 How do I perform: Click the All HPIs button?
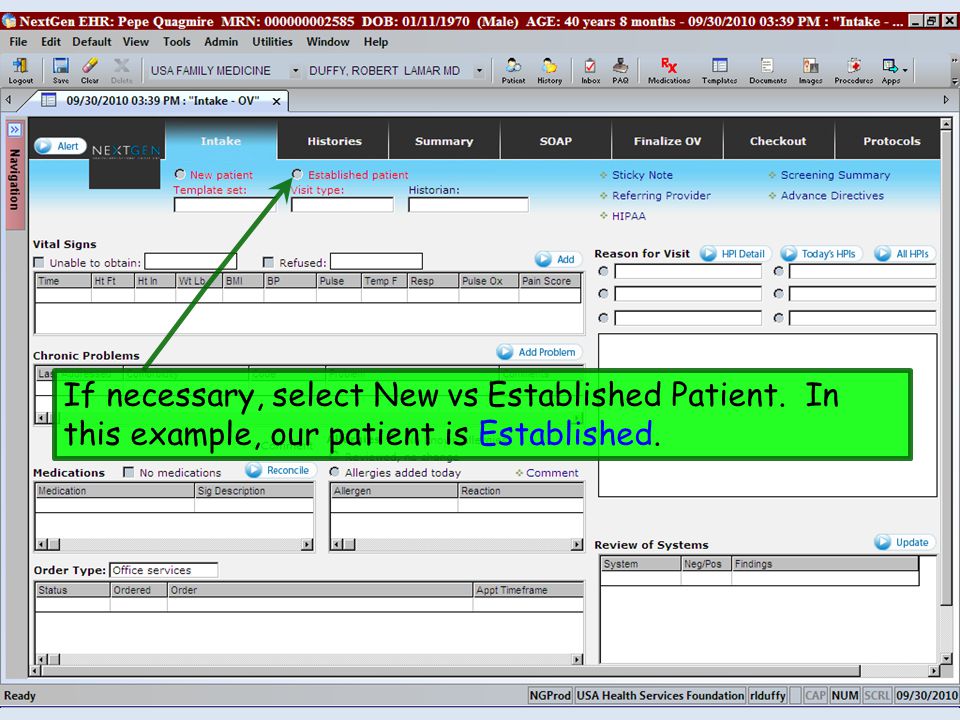904,253
